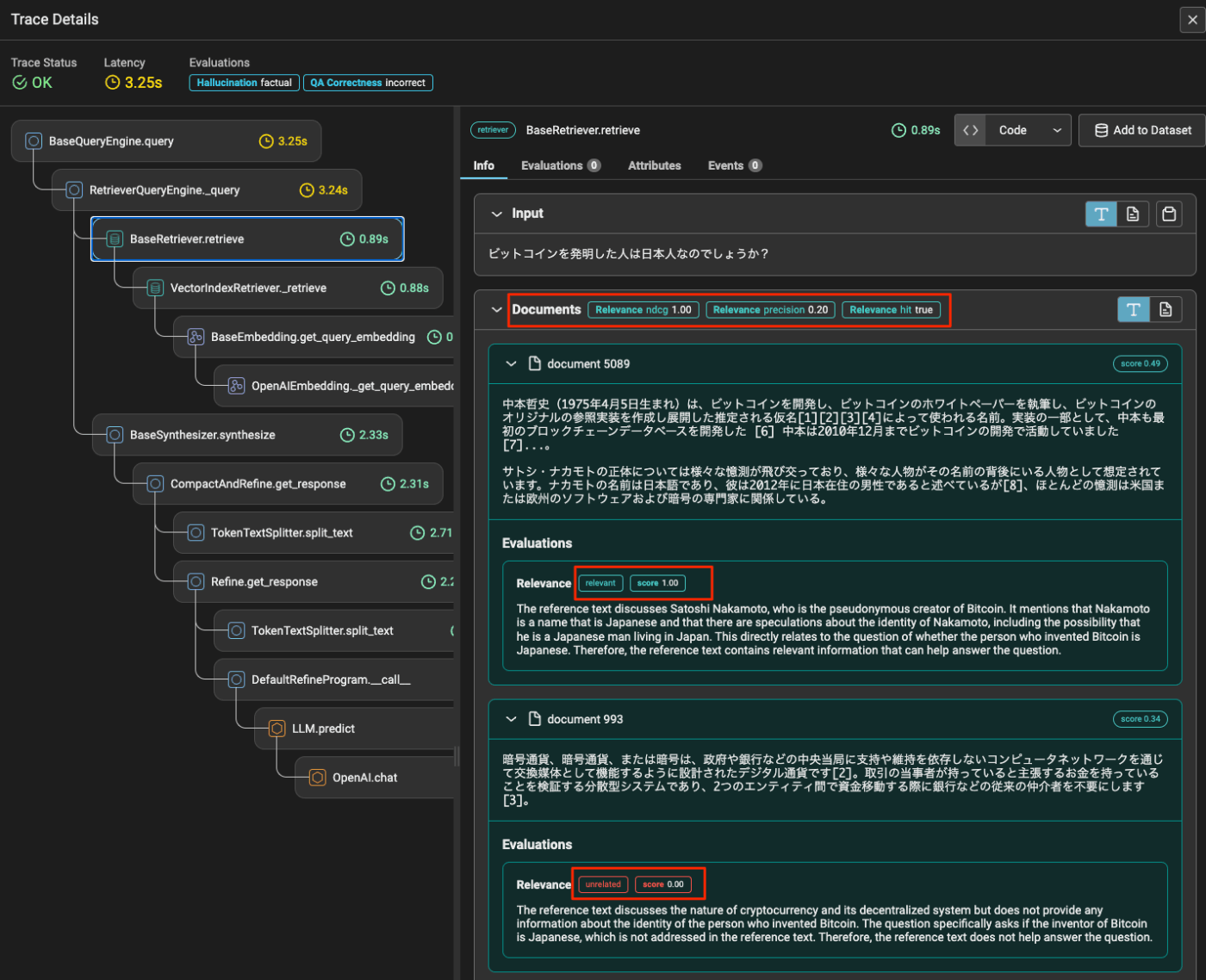Click the code brackets icon button
This screenshot has height=980, width=1206.
(x=970, y=130)
